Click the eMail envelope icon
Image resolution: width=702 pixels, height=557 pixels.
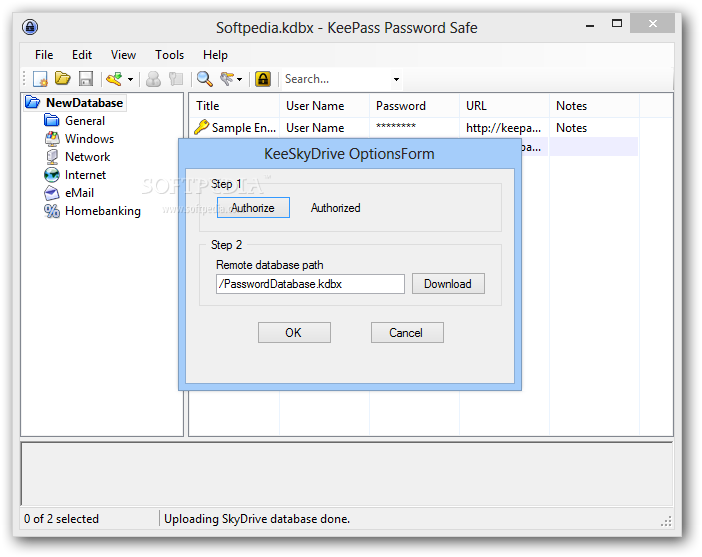52,193
